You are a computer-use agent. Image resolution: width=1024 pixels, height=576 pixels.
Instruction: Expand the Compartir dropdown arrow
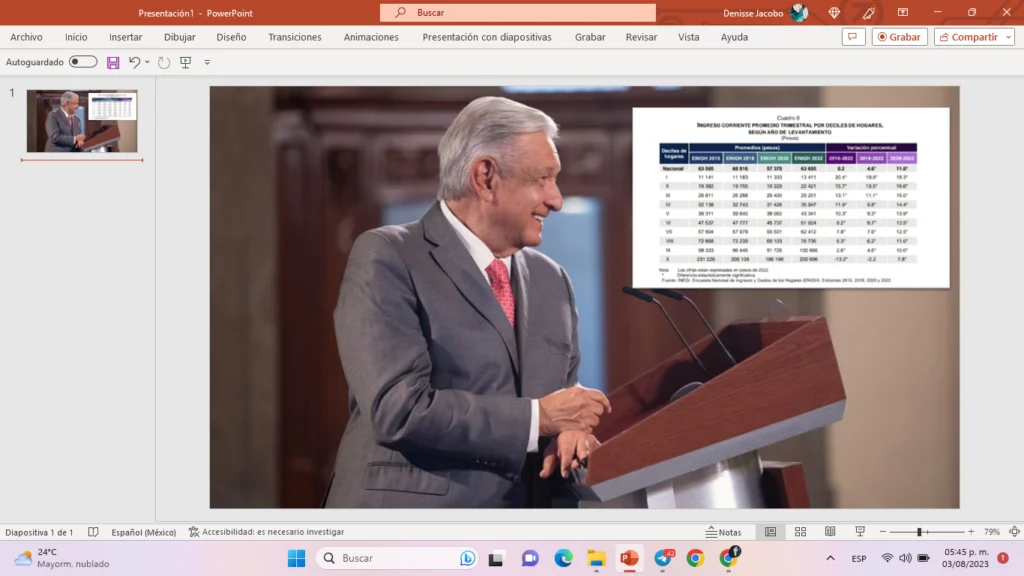pyautogui.click(x=1008, y=37)
